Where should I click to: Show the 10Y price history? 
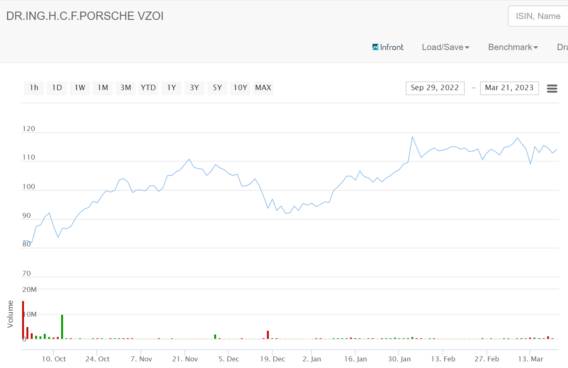click(x=240, y=88)
